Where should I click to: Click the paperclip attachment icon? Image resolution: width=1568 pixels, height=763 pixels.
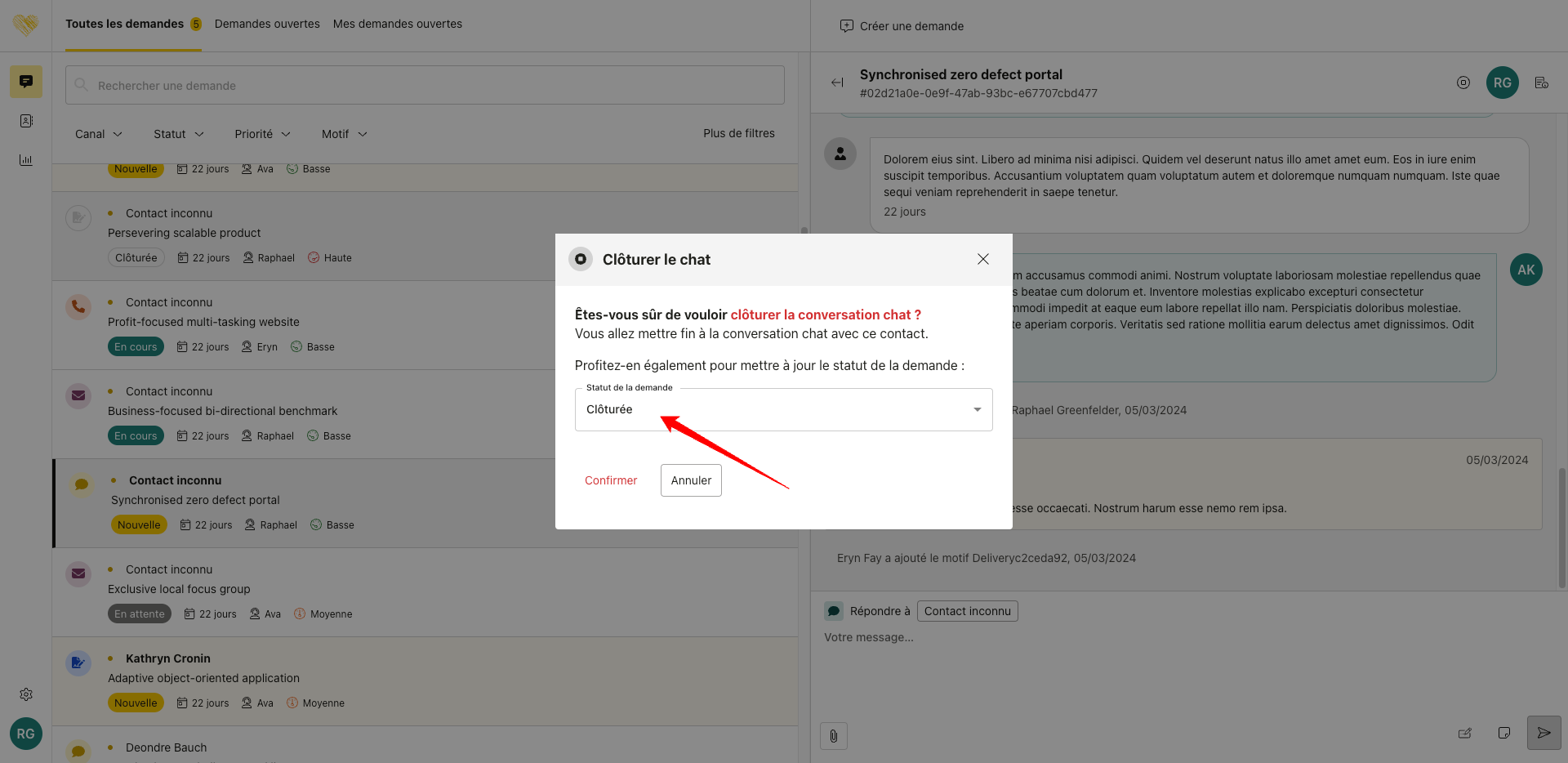point(833,736)
